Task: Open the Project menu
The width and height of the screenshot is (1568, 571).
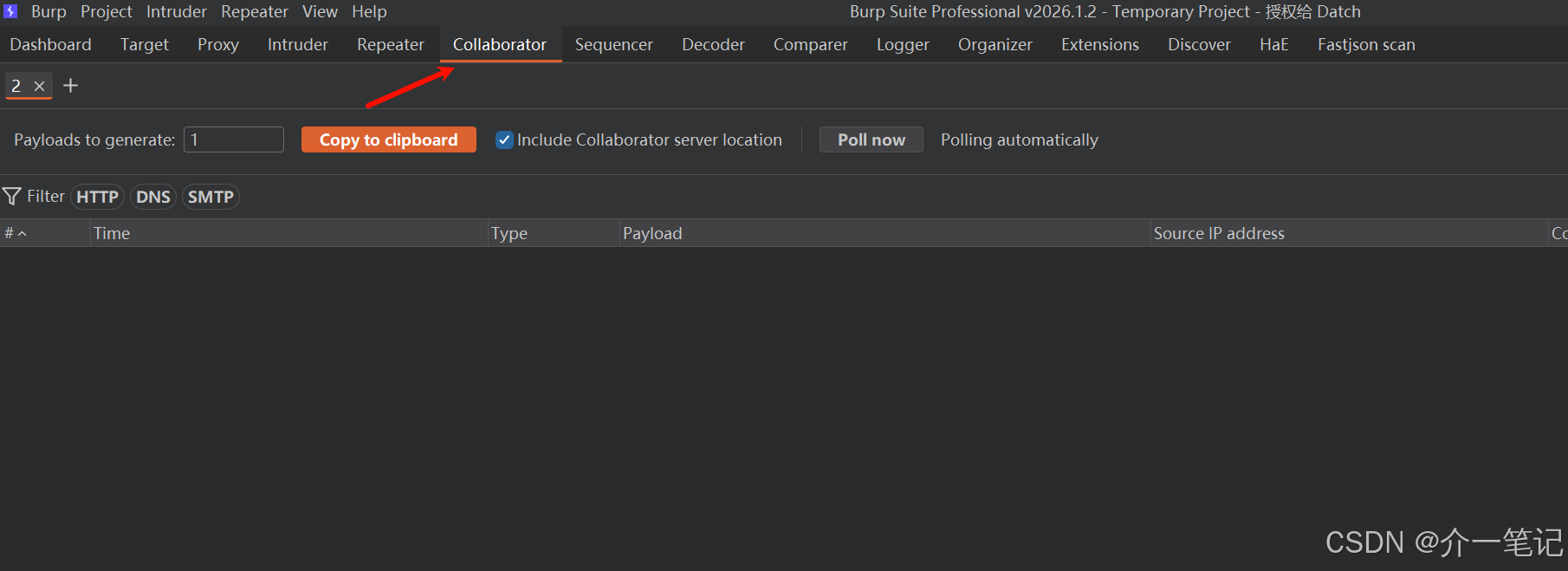Action: tap(107, 11)
